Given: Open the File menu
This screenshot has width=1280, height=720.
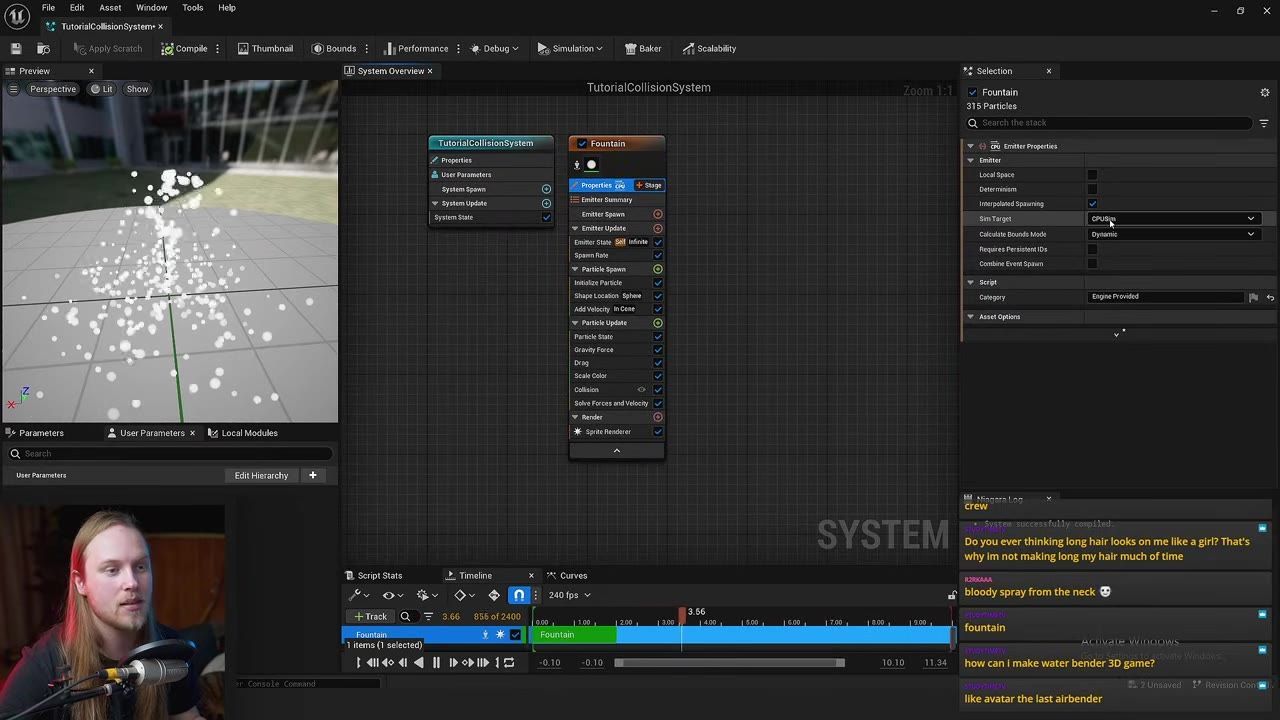Looking at the screenshot, I should [x=48, y=8].
